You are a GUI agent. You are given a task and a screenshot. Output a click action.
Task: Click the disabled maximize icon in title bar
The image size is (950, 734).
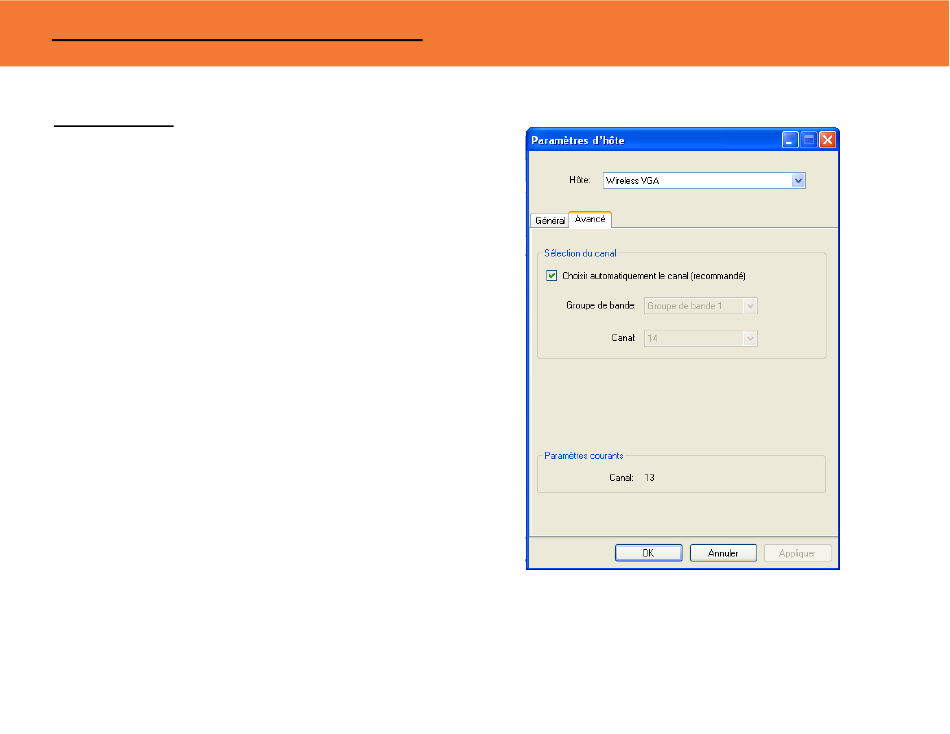809,140
